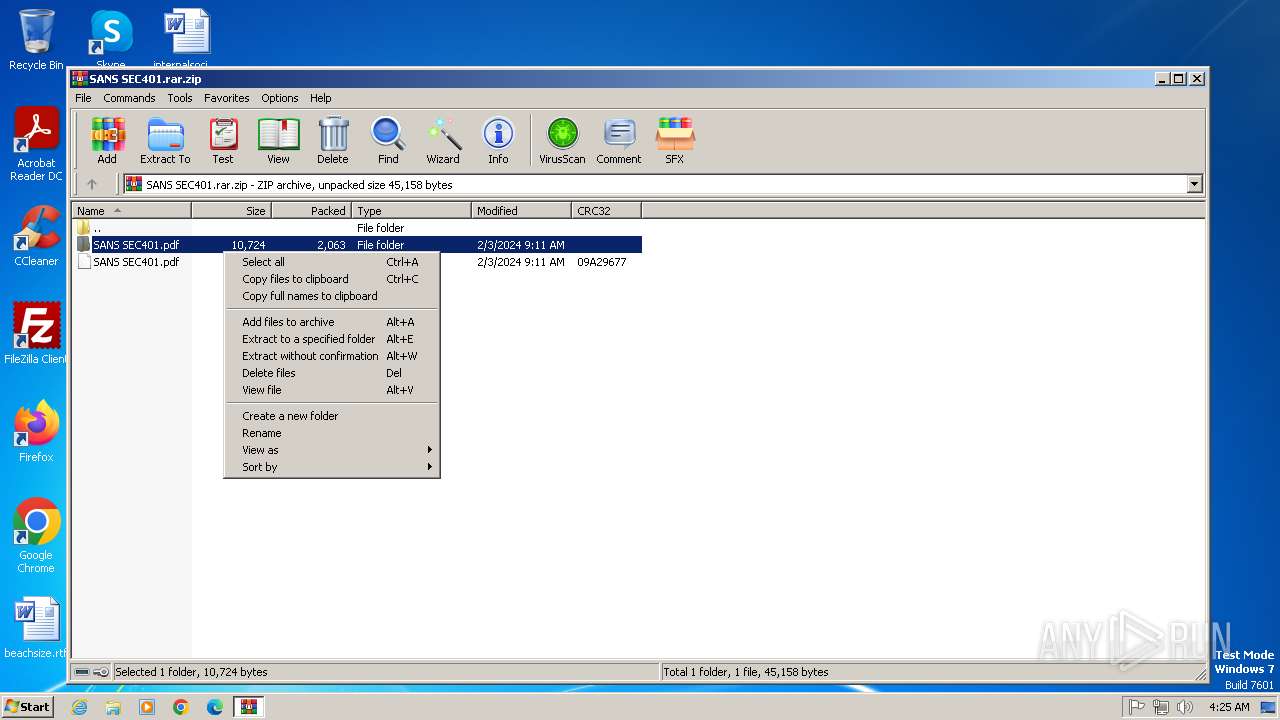
Task: Click the Comment toolbar icon
Action: (619, 140)
